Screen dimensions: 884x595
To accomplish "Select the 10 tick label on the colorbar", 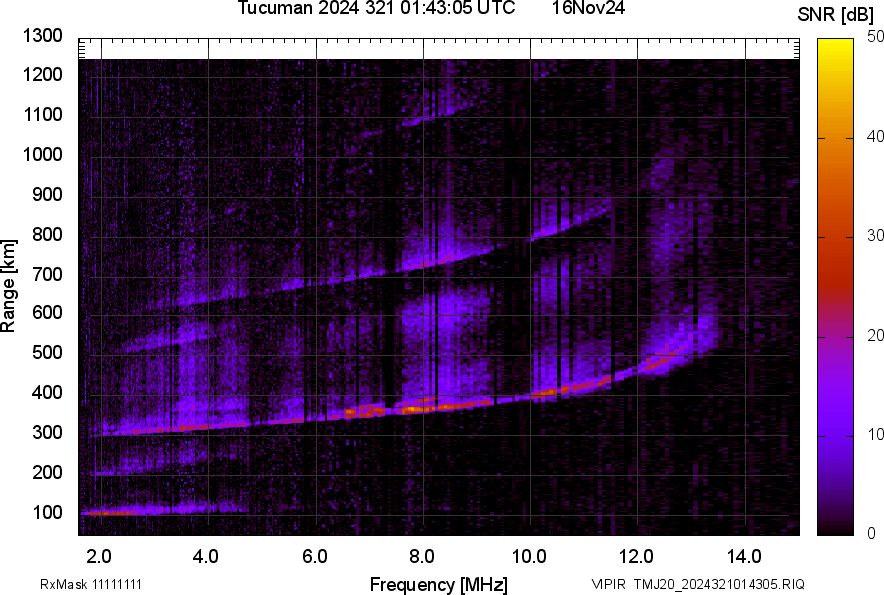I will pos(875,434).
